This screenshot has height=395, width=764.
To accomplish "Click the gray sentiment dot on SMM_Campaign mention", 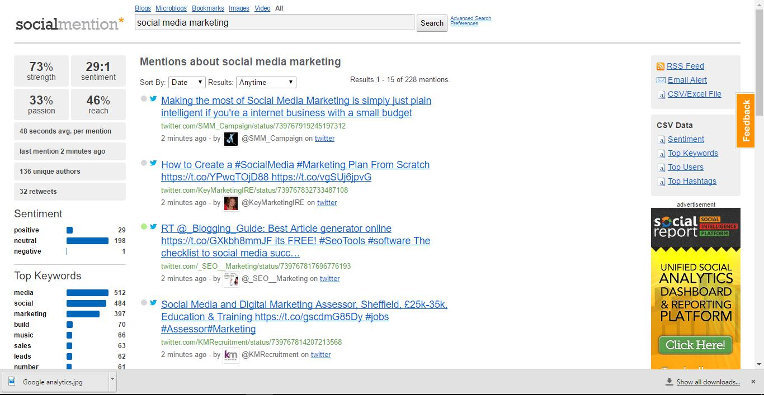I will pyautogui.click(x=144, y=98).
